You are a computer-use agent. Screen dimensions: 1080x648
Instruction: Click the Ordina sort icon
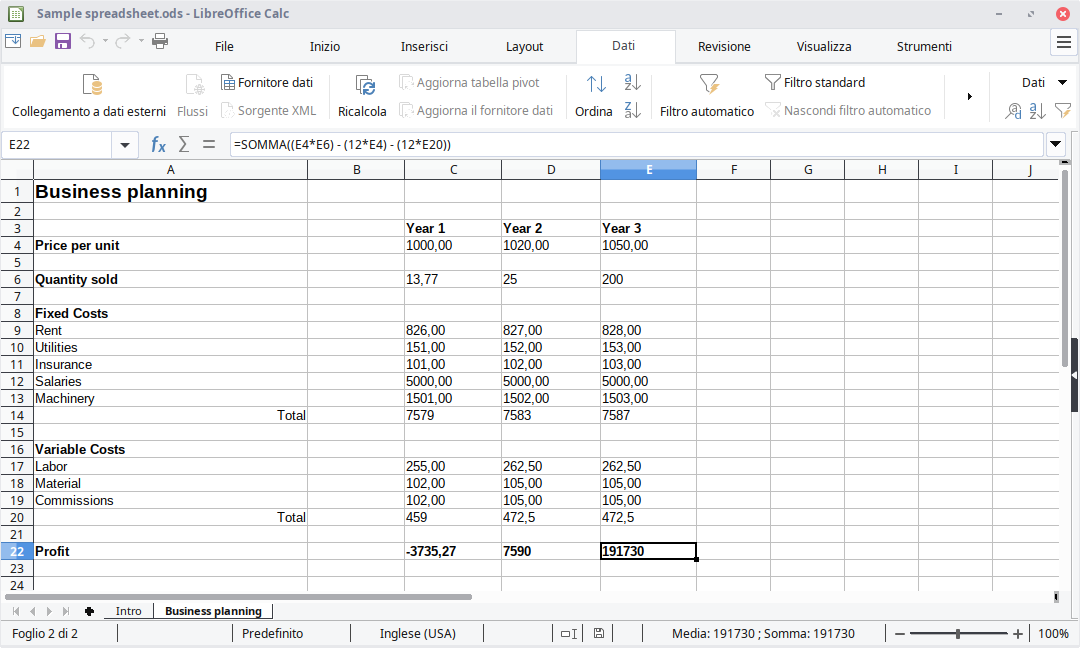click(x=594, y=86)
